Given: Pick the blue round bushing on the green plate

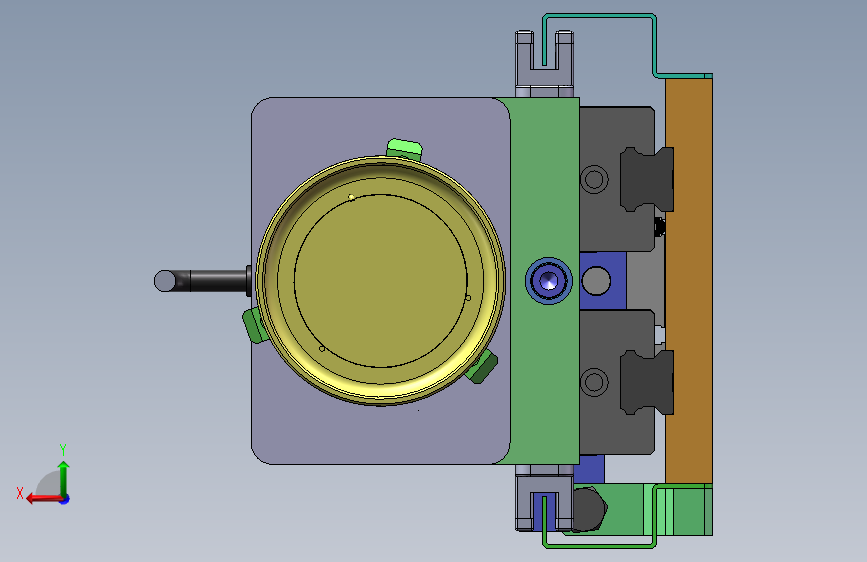Looking at the screenshot, I should (x=549, y=280).
